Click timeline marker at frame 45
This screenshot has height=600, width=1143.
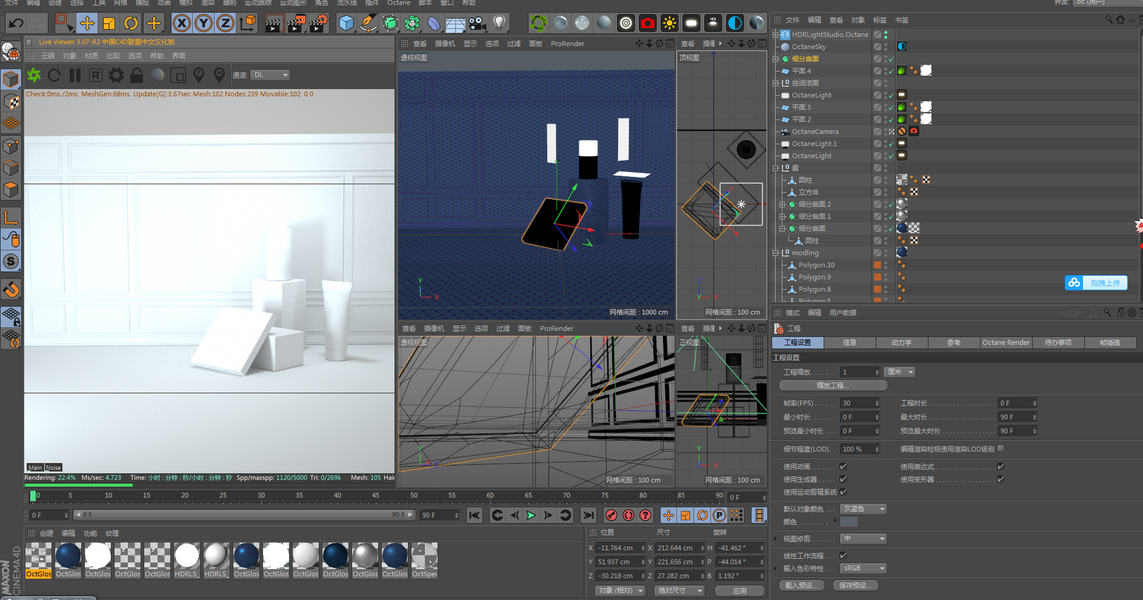tap(375, 496)
